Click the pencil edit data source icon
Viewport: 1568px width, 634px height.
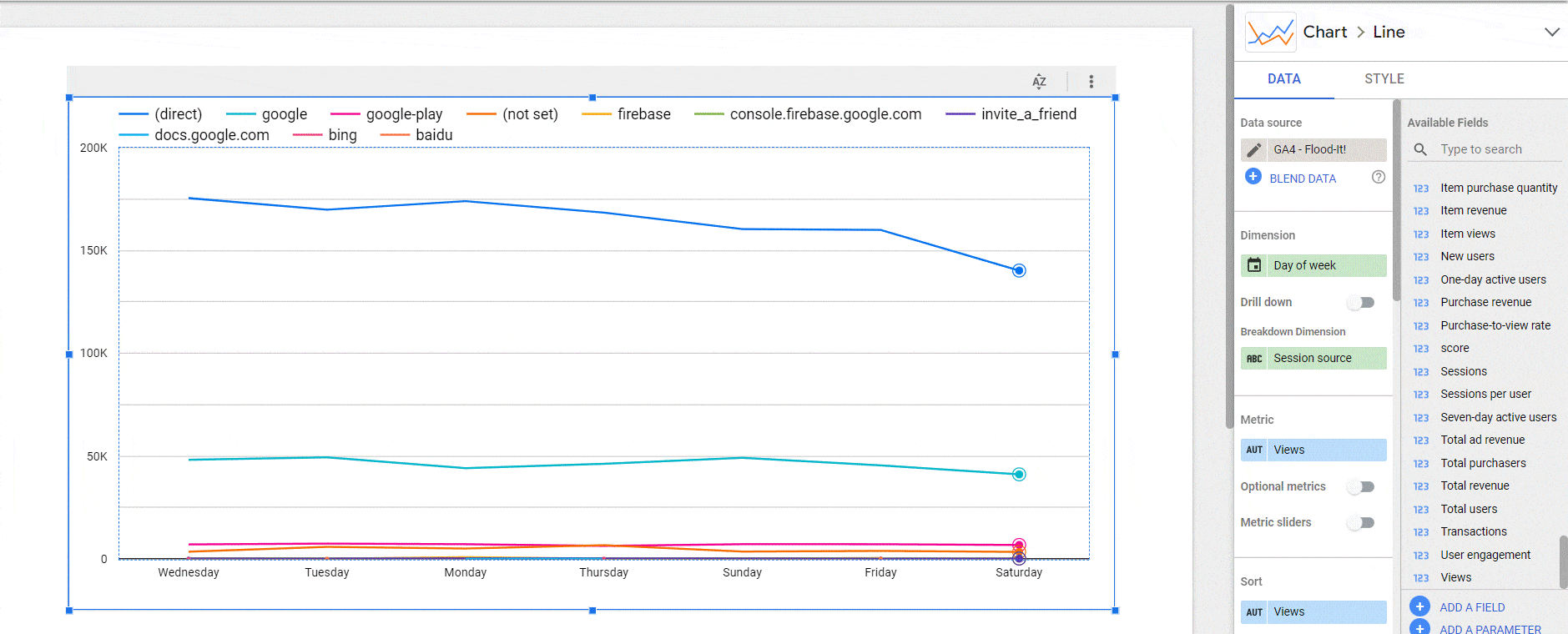coord(1253,149)
